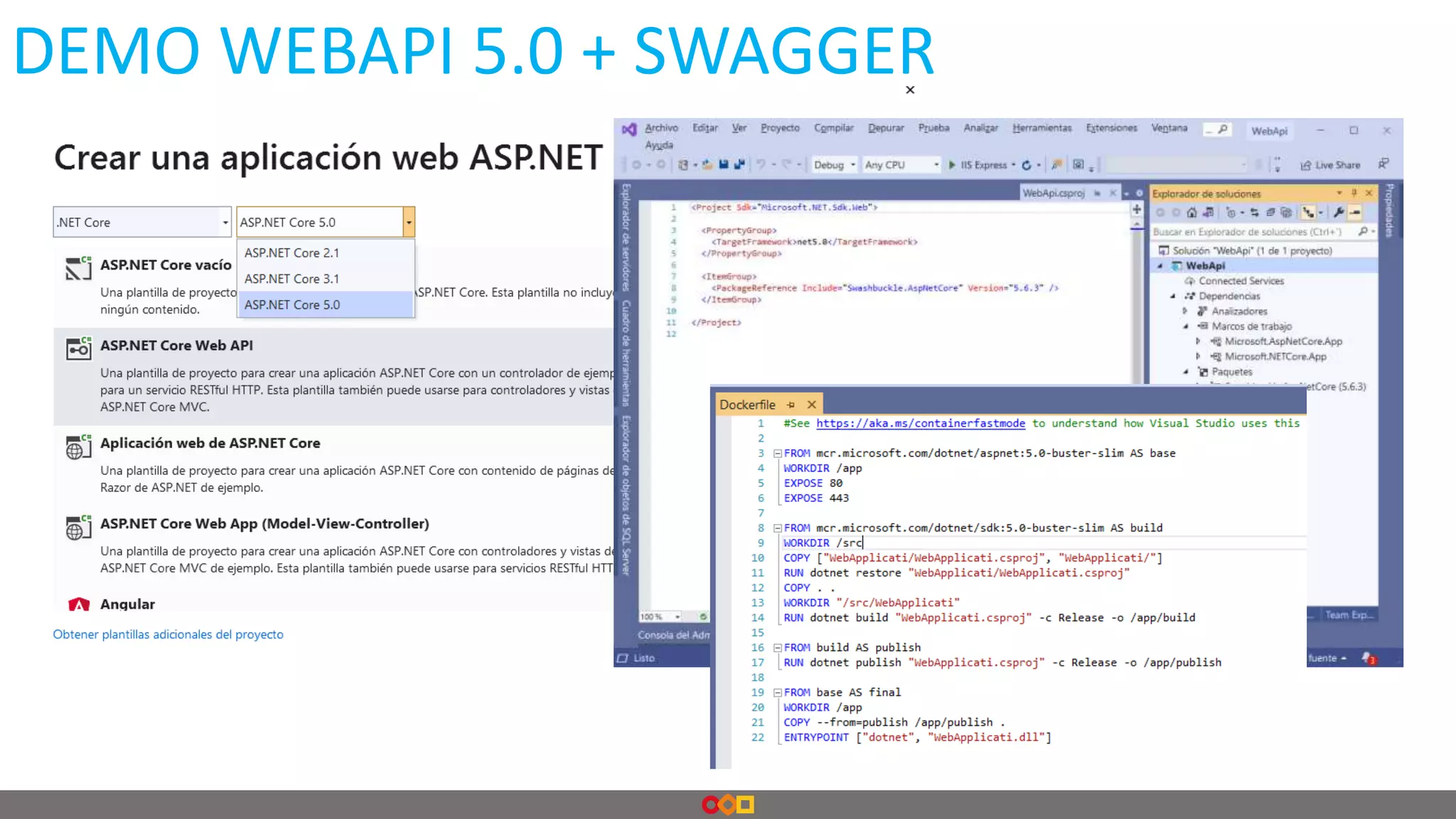Screen dimensions: 1456x819
Task: Close the Dockerfile tab
Action: pyautogui.click(x=811, y=405)
